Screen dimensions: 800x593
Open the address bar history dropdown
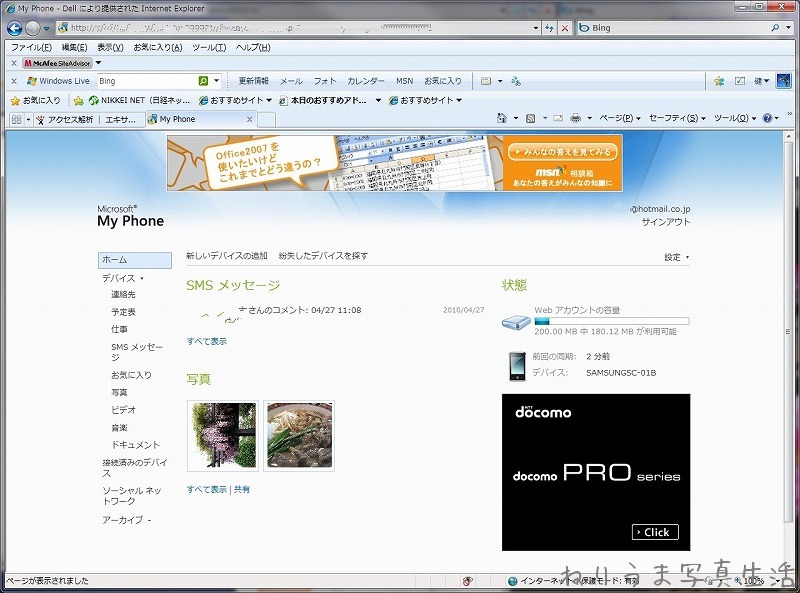[536, 28]
